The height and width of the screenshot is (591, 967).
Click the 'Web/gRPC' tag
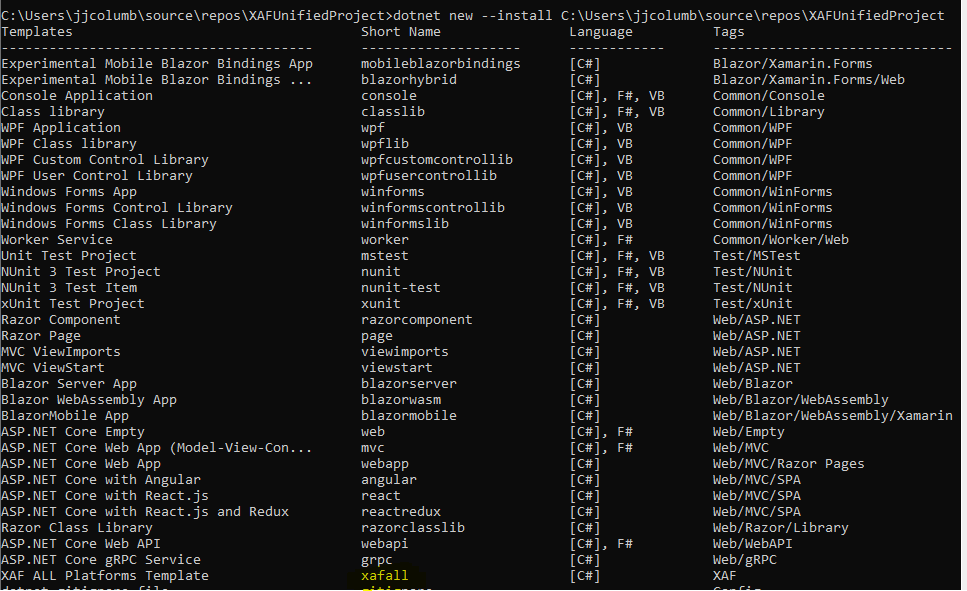point(745,561)
